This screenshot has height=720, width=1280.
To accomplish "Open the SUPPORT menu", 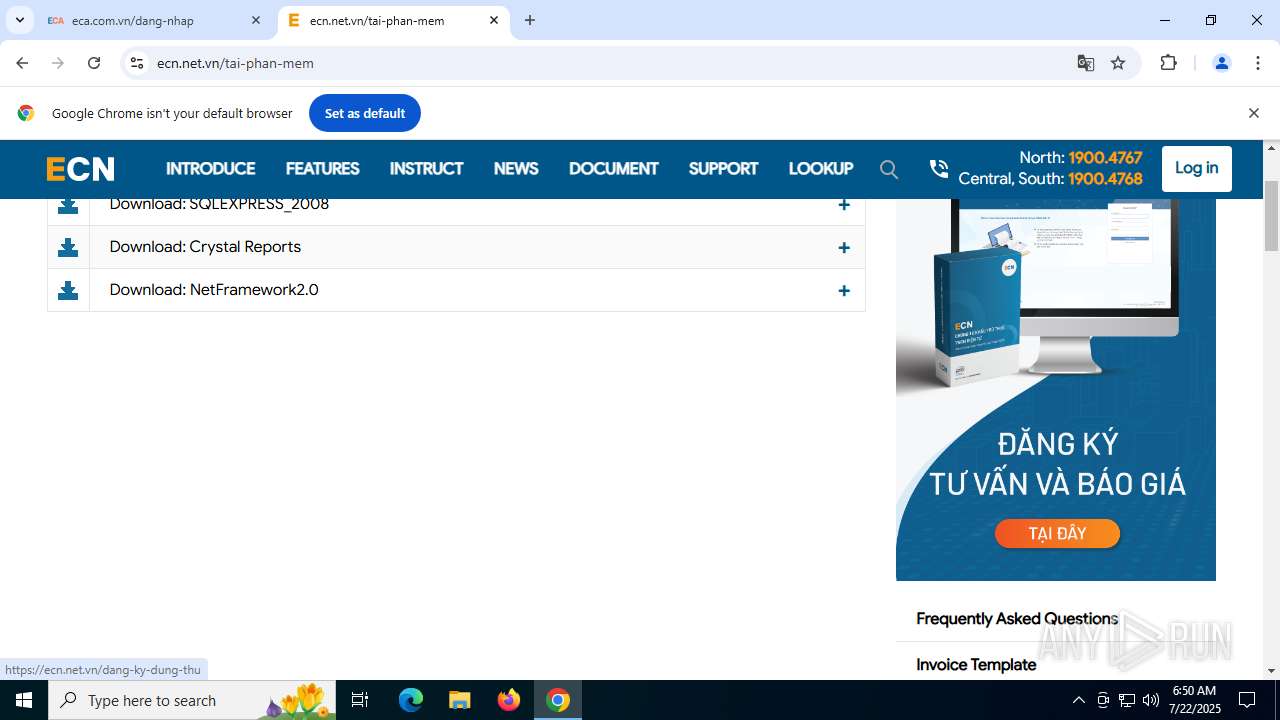I will pos(723,169).
